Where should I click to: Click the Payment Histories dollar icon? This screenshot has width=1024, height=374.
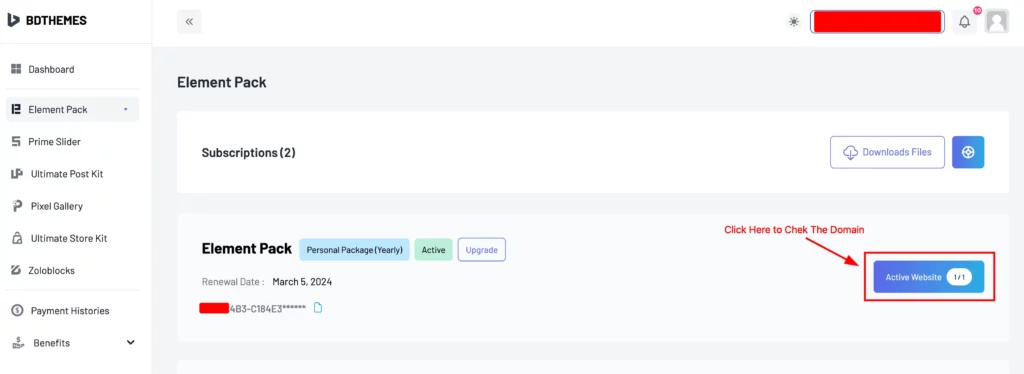17,311
